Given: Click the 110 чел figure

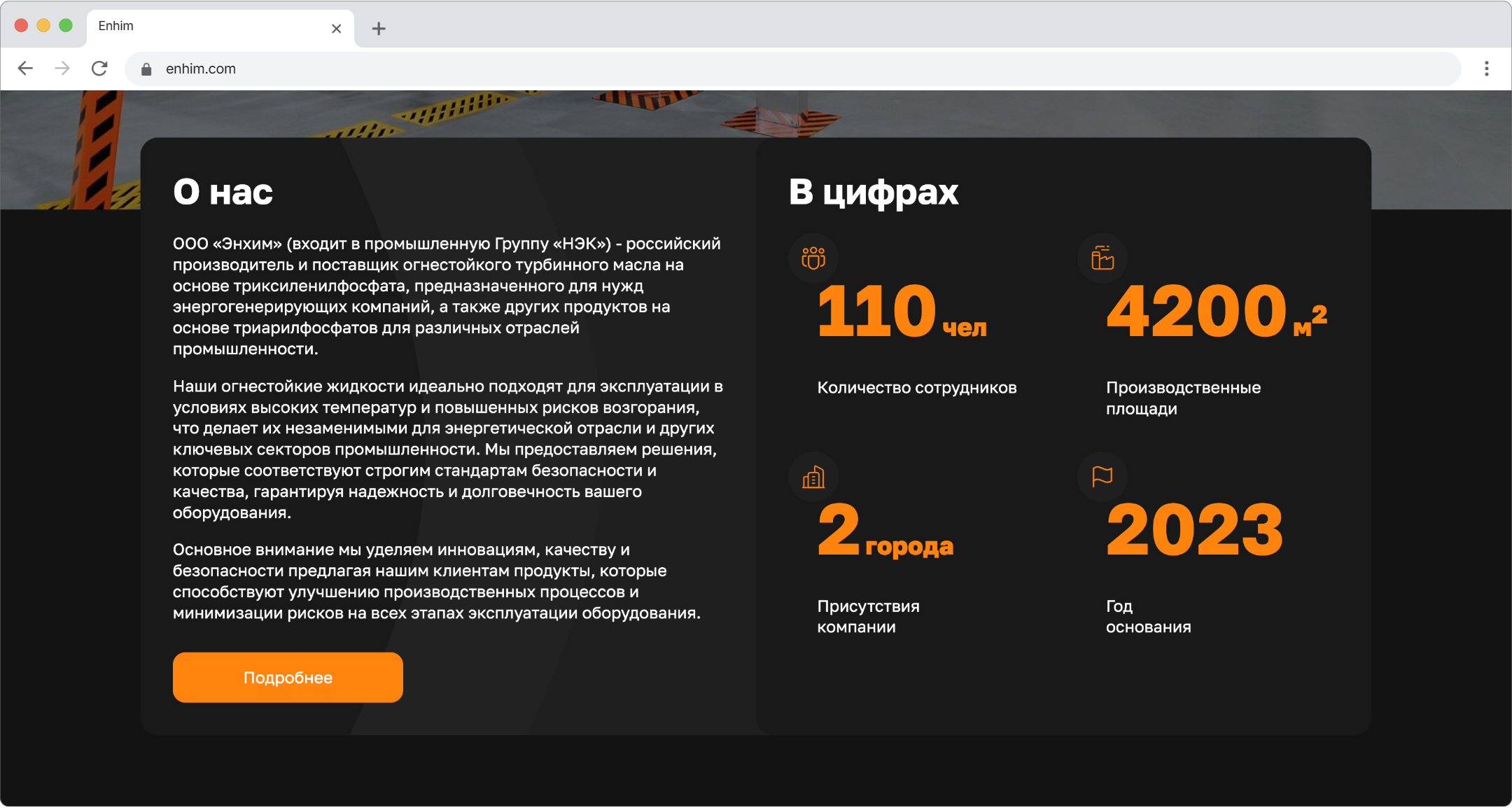Looking at the screenshot, I should 902,311.
